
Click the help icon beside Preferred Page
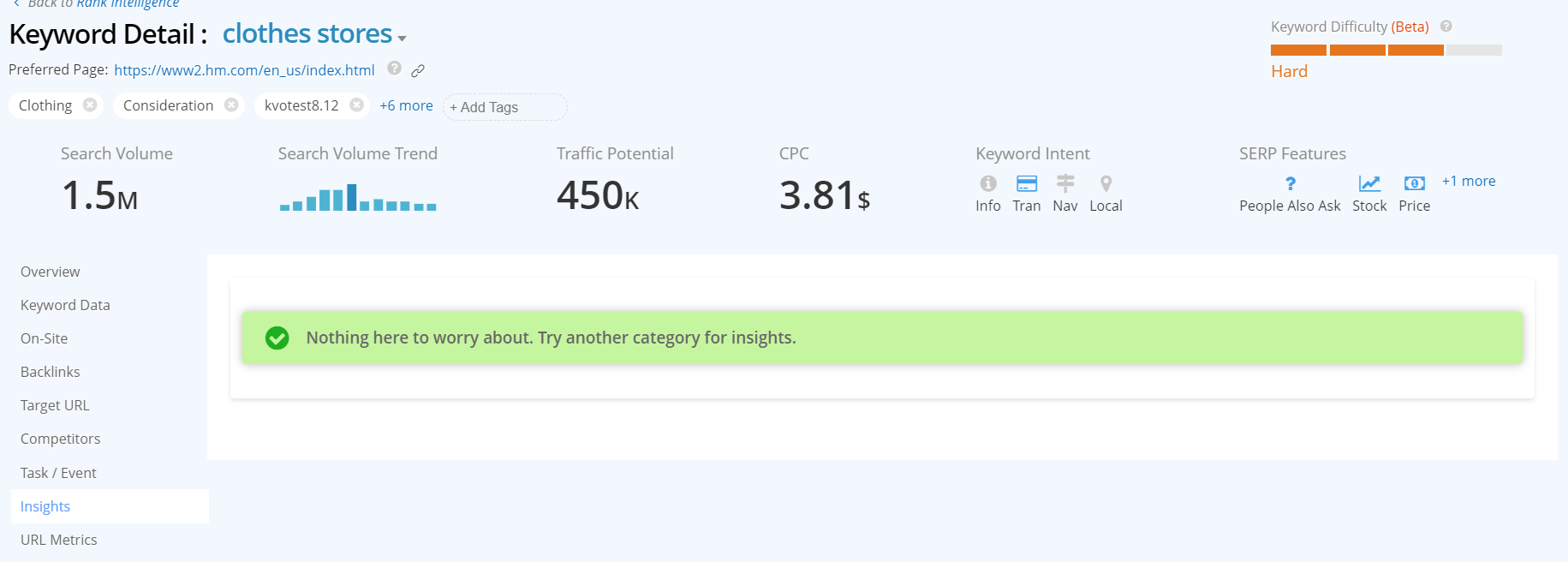click(x=395, y=69)
